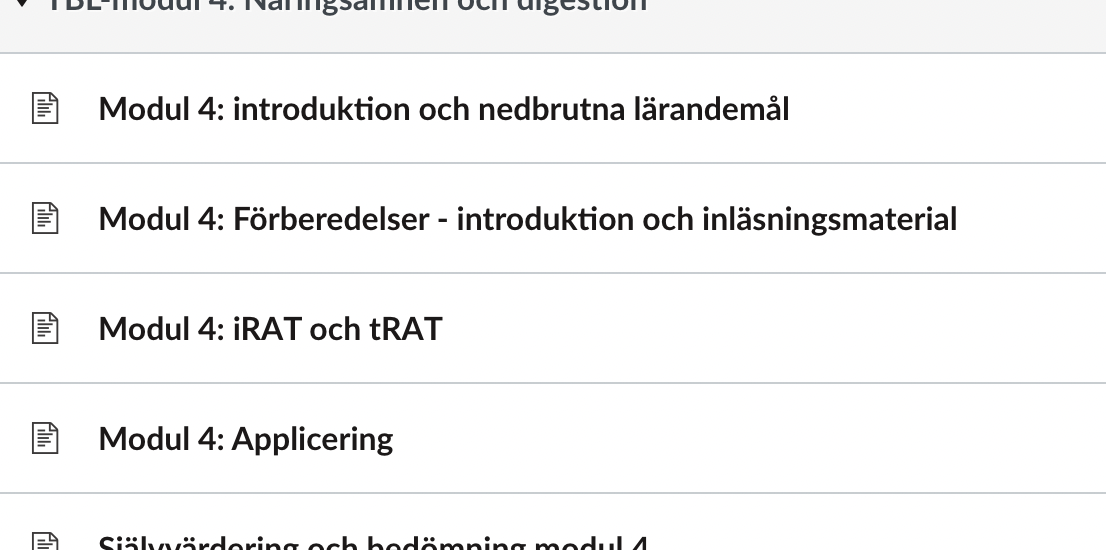Viewport: 1106px width, 550px height.
Task: Open Modul 4: introduktion och nedbrutna lärandemål
Action: (444, 109)
